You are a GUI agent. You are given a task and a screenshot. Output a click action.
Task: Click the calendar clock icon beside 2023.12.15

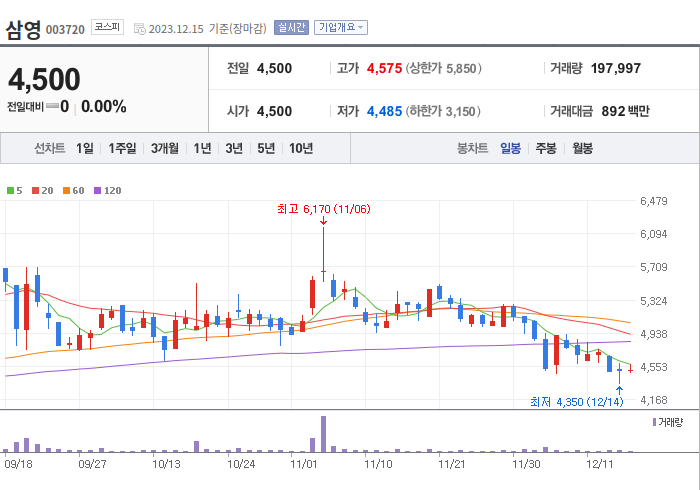[140, 29]
